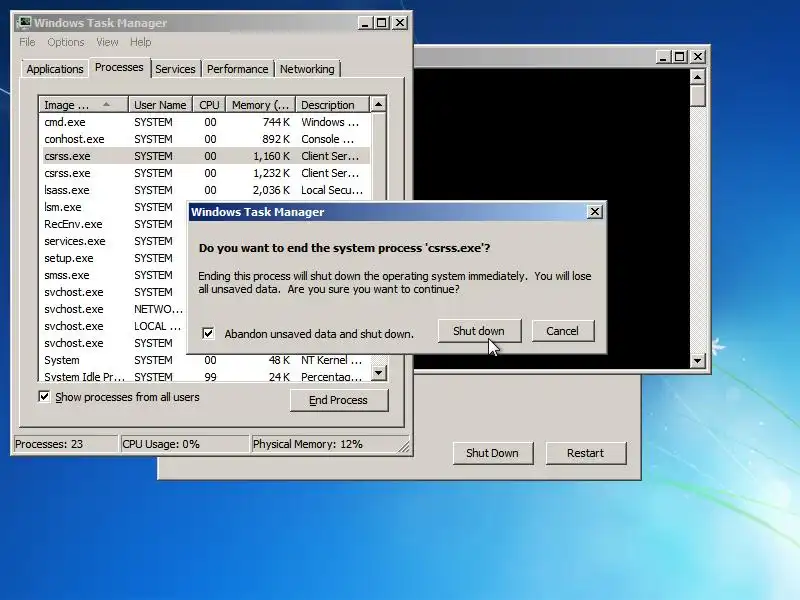Maximize the black console window

(x=680, y=57)
